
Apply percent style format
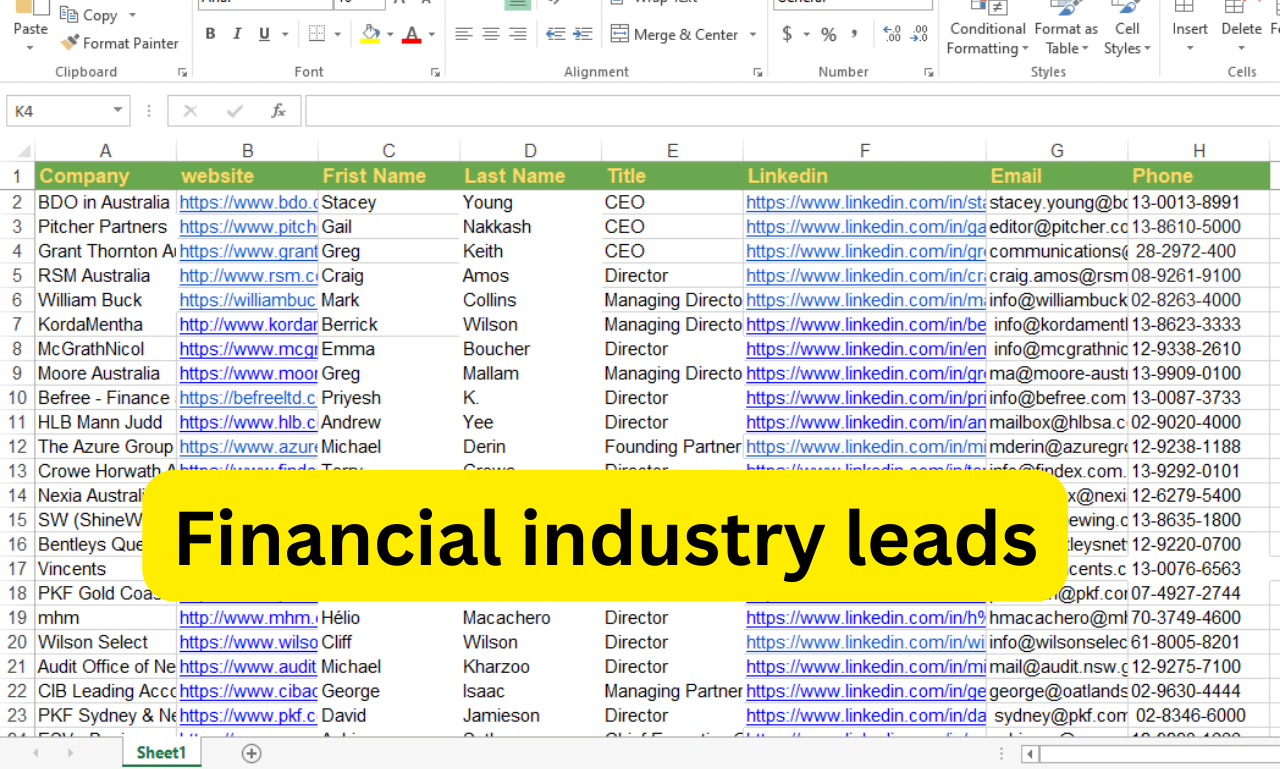[829, 34]
